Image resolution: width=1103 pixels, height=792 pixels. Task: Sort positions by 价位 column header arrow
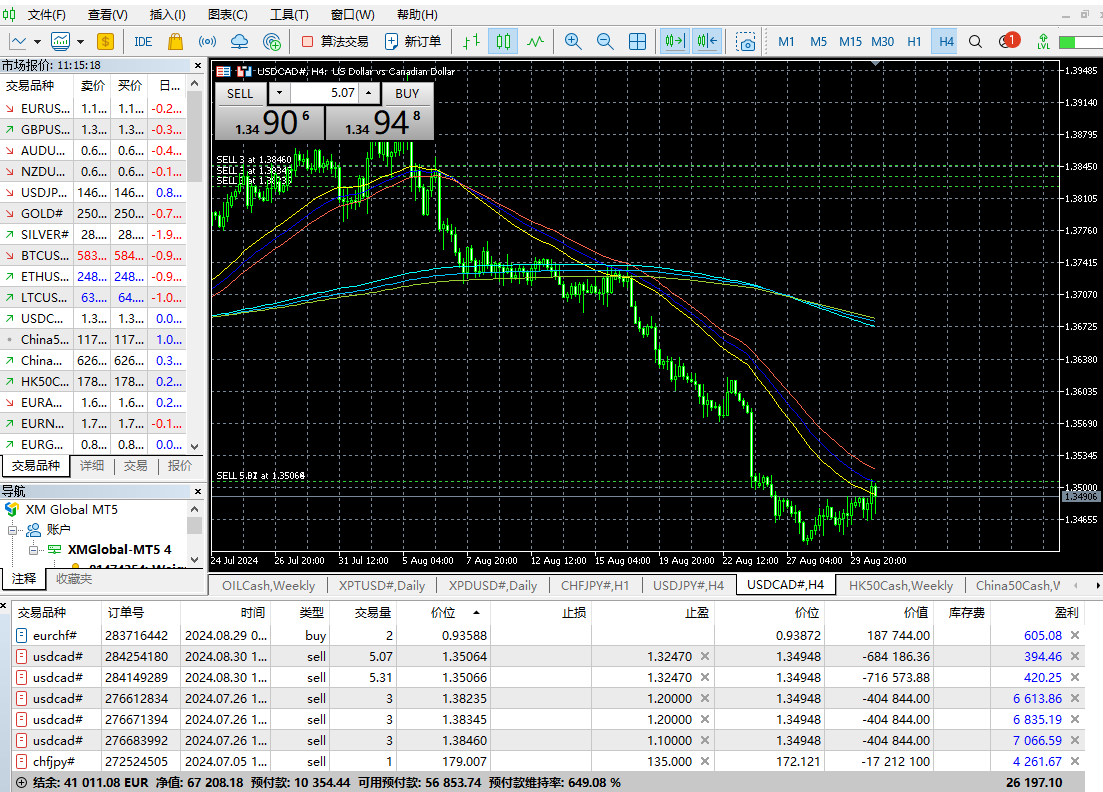(x=476, y=613)
